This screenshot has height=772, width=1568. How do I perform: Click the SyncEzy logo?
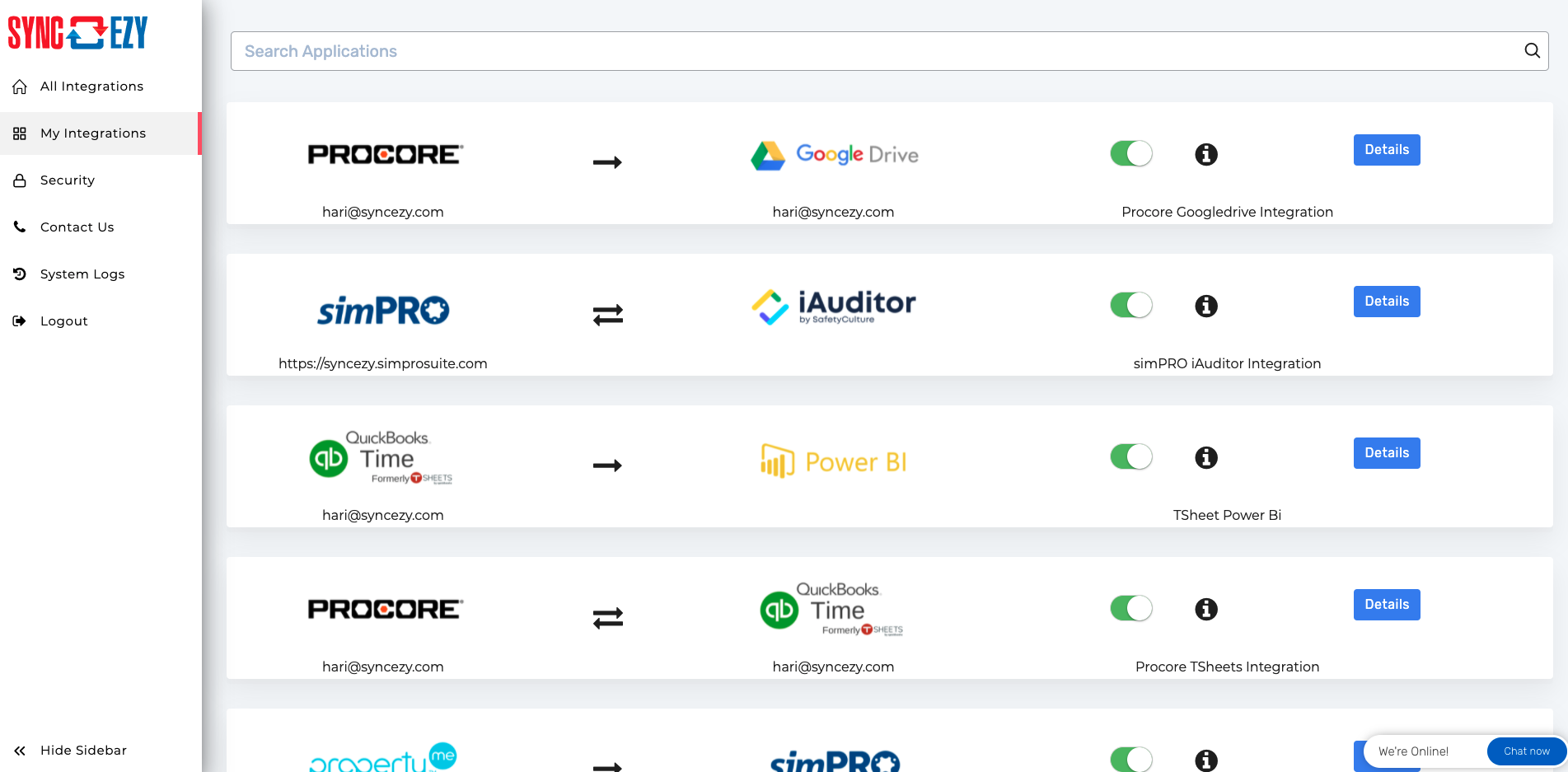point(77,32)
